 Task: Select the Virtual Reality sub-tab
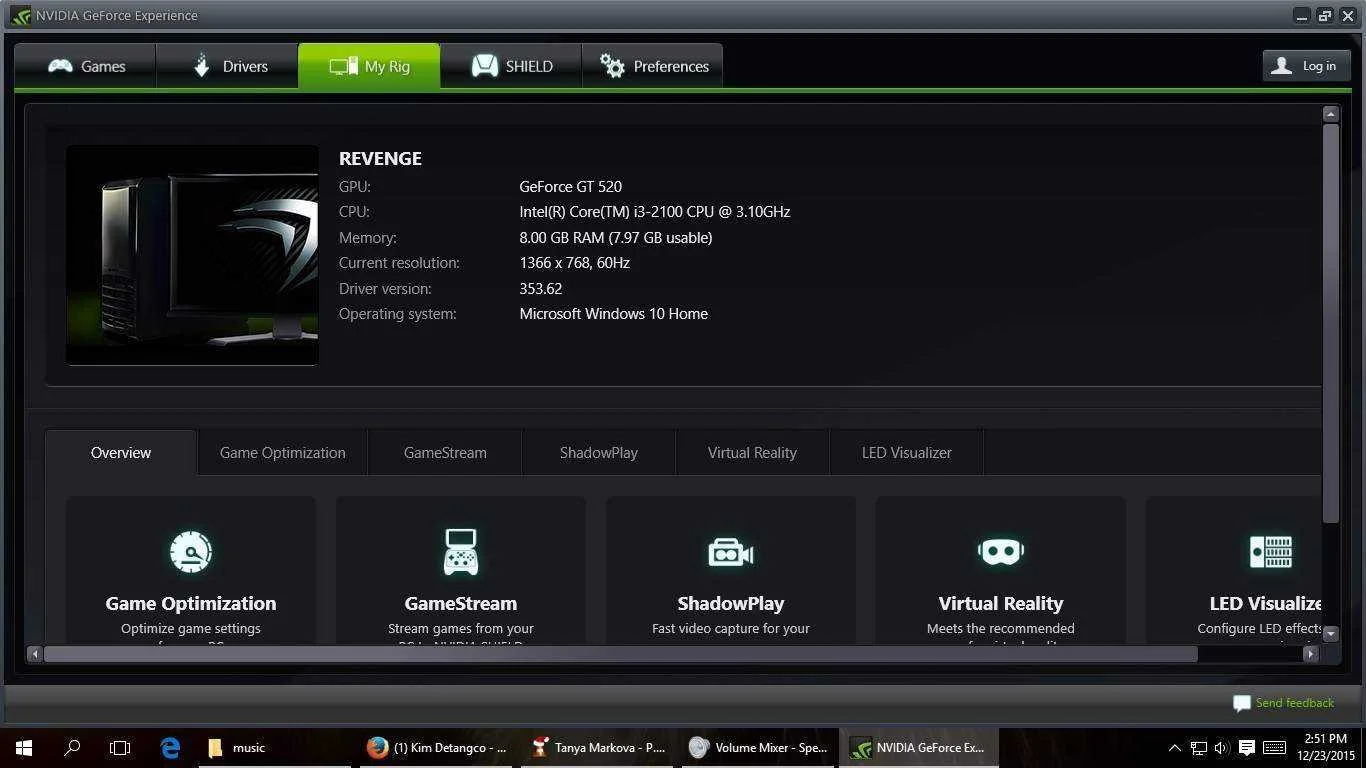click(752, 453)
